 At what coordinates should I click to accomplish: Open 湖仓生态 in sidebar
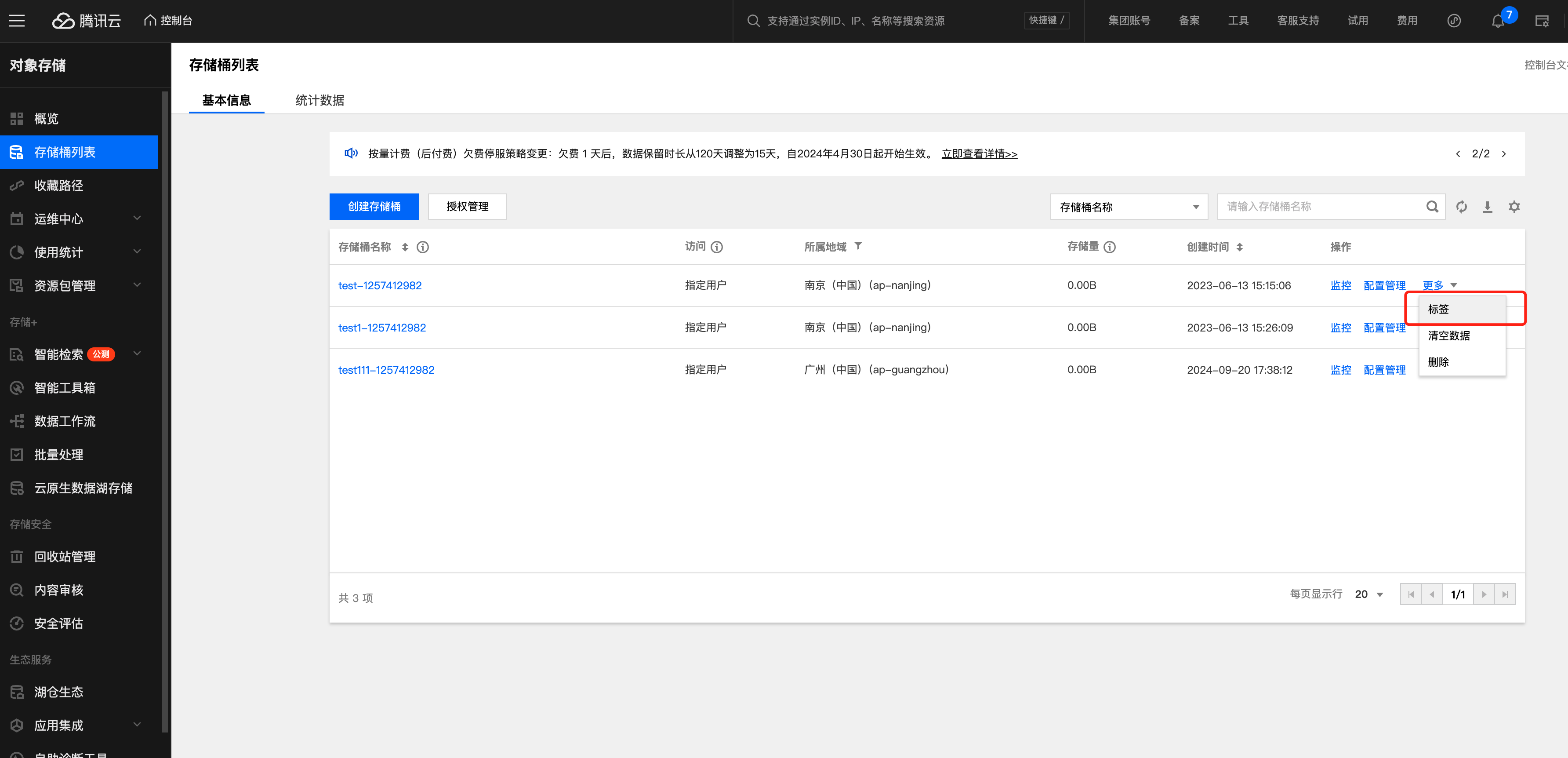pos(79,692)
